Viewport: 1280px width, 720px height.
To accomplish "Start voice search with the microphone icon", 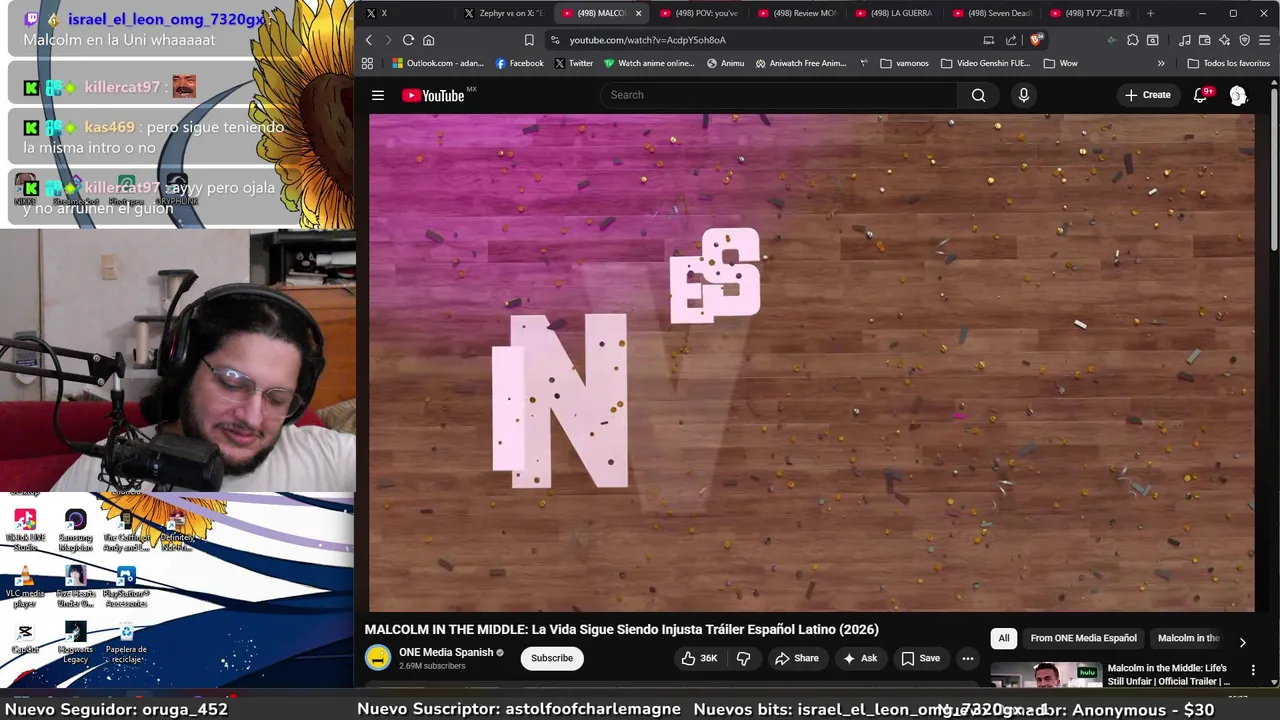I will coord(1023,95).
